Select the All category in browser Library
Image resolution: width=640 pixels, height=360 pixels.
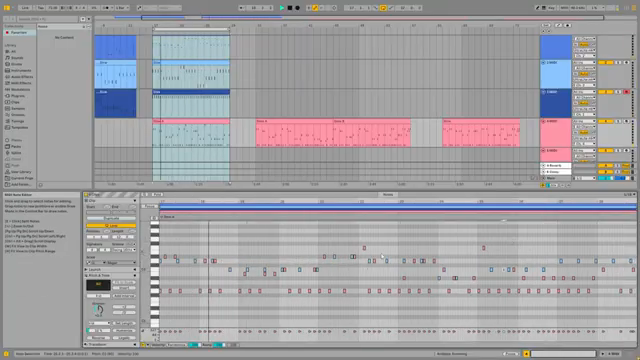13,51
